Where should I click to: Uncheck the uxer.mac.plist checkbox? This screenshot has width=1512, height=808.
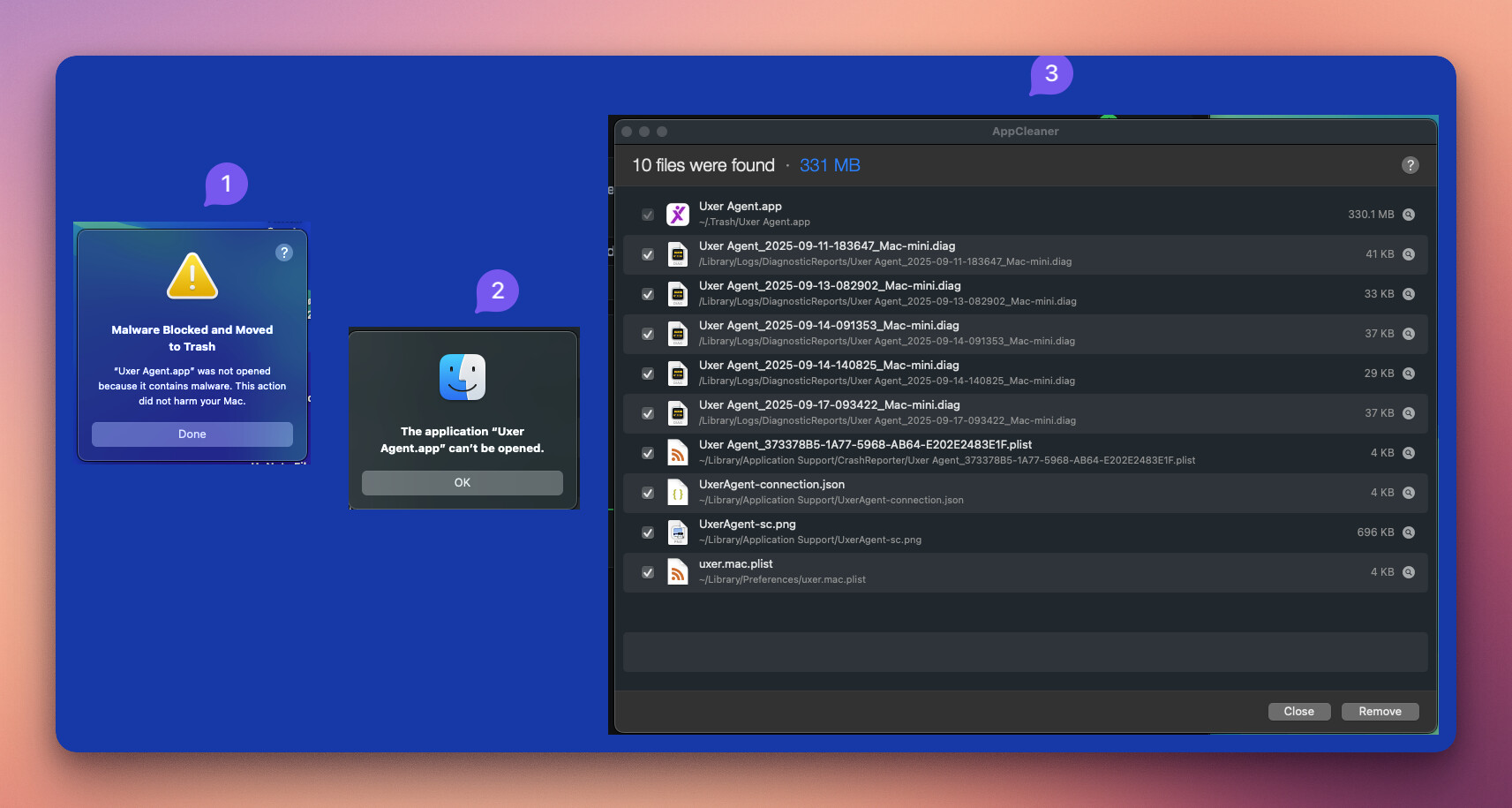coord(648,572)
